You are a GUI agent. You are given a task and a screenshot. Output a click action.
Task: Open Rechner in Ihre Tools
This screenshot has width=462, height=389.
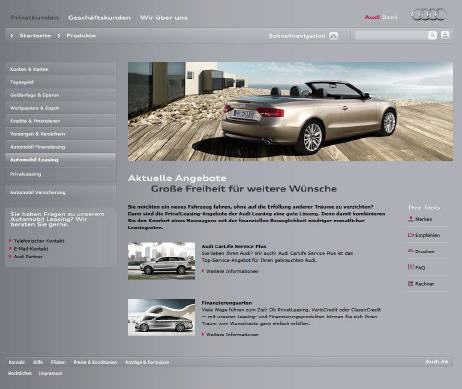point(425,284)
